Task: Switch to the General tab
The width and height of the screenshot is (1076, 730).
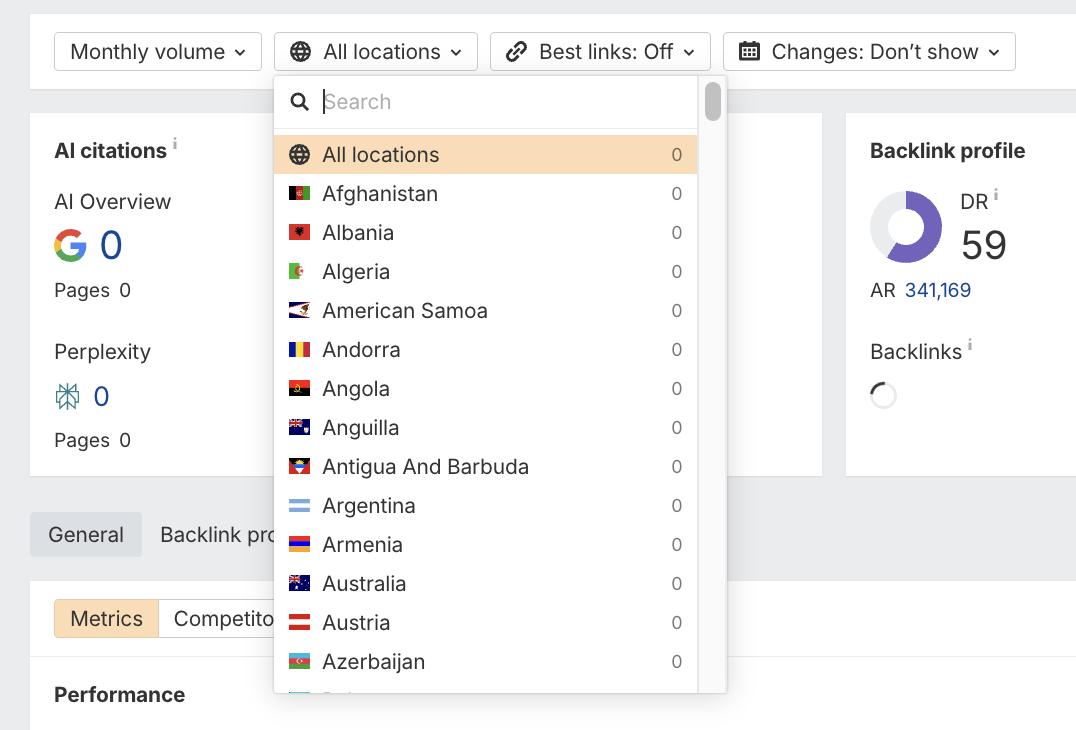Action: point(86,534)
